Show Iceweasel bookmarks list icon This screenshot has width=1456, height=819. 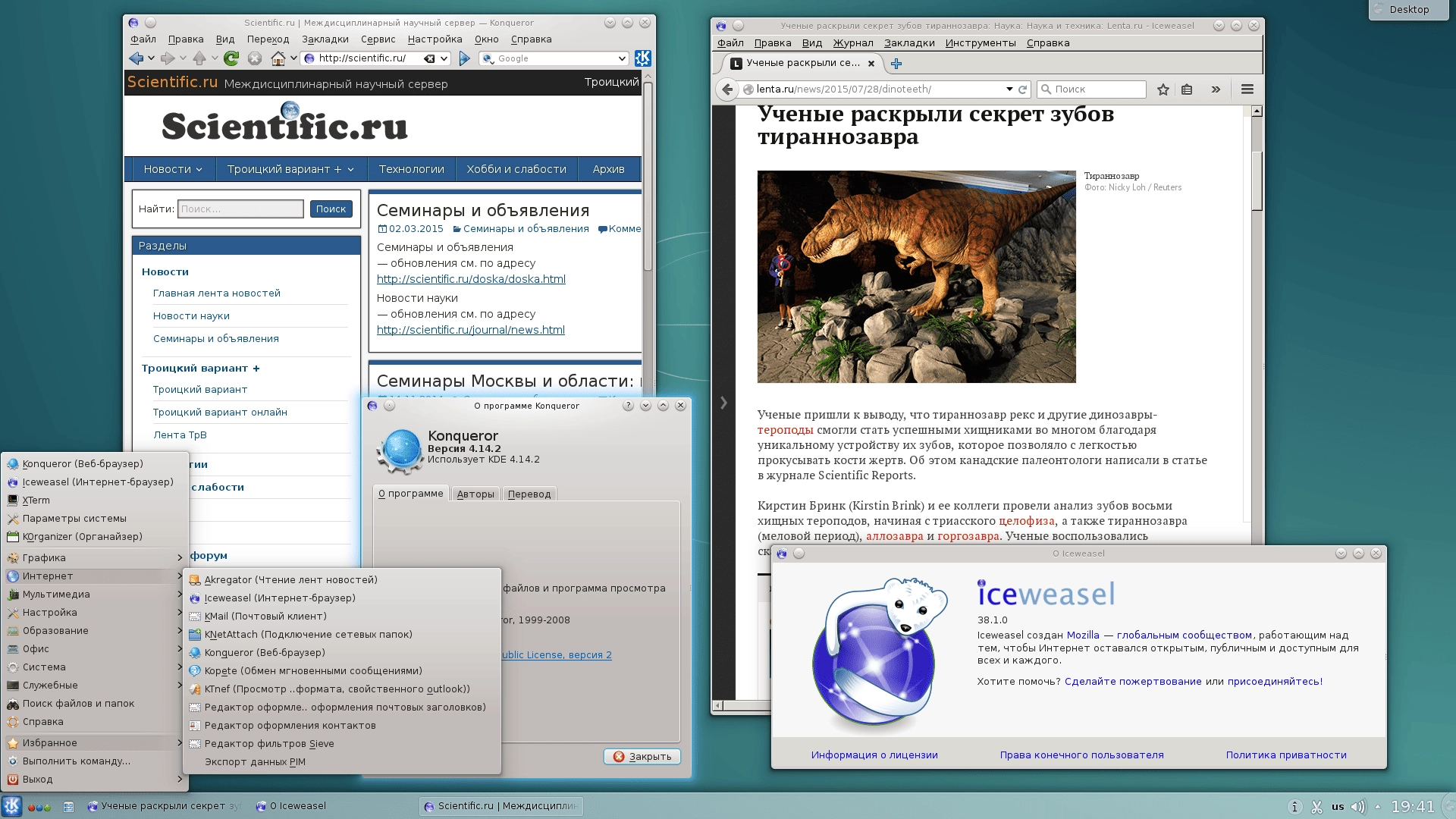[x=1187, y=89]
